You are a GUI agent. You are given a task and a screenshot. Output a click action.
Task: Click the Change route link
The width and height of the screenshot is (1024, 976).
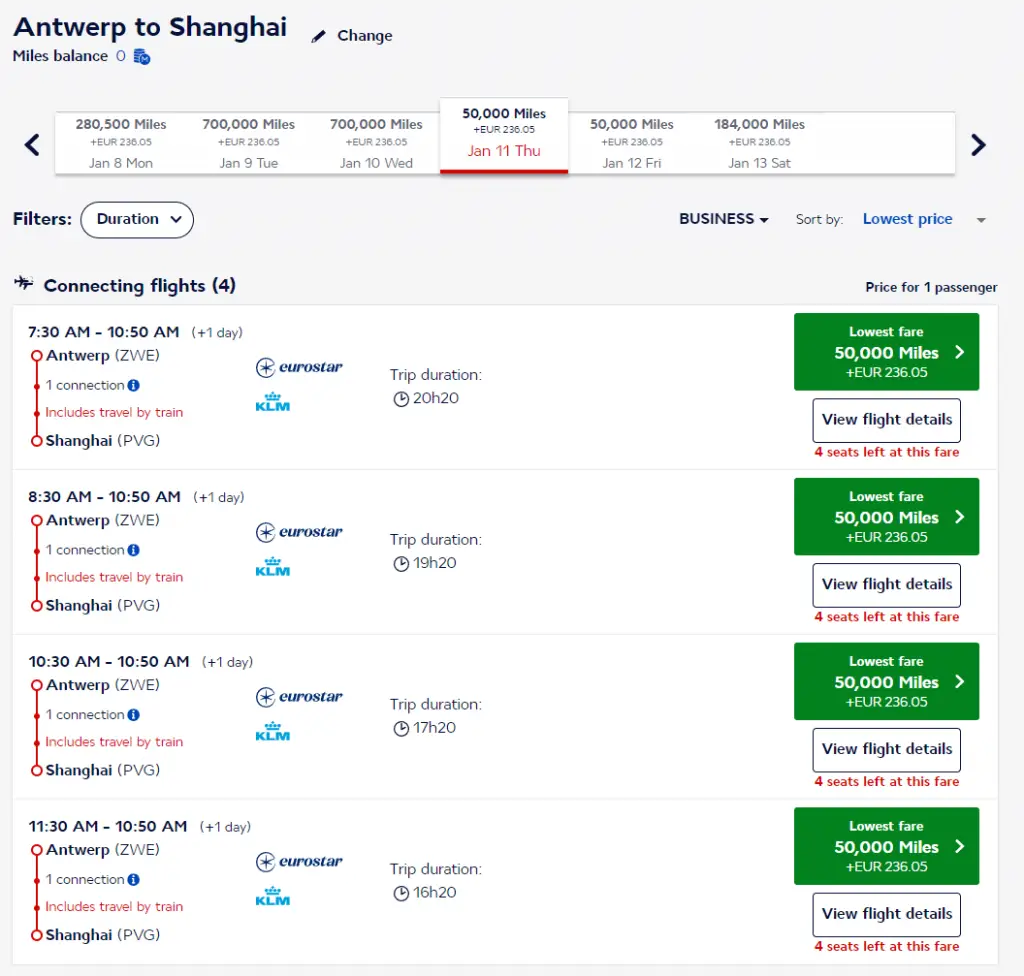coord(364,36)
